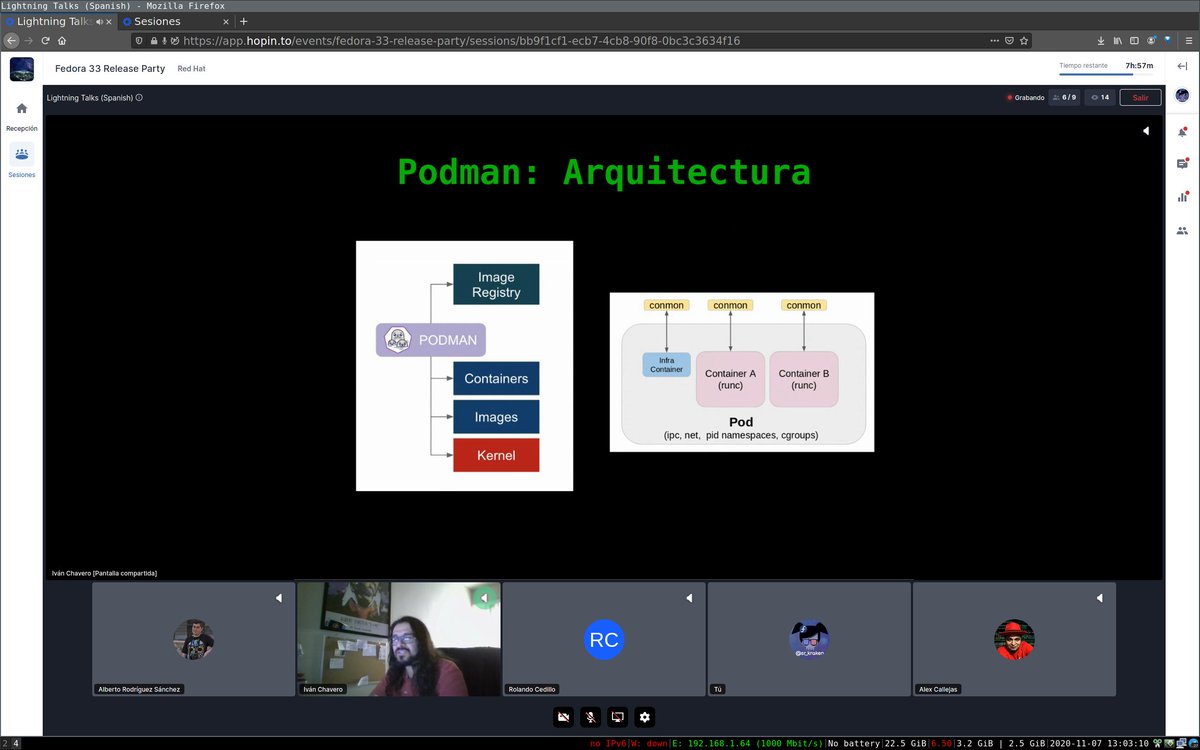Click Rolando Cedillo's RC avatar
This screenshot has height=750, width=1200.
pyautogui.click(x=604, y=640)
